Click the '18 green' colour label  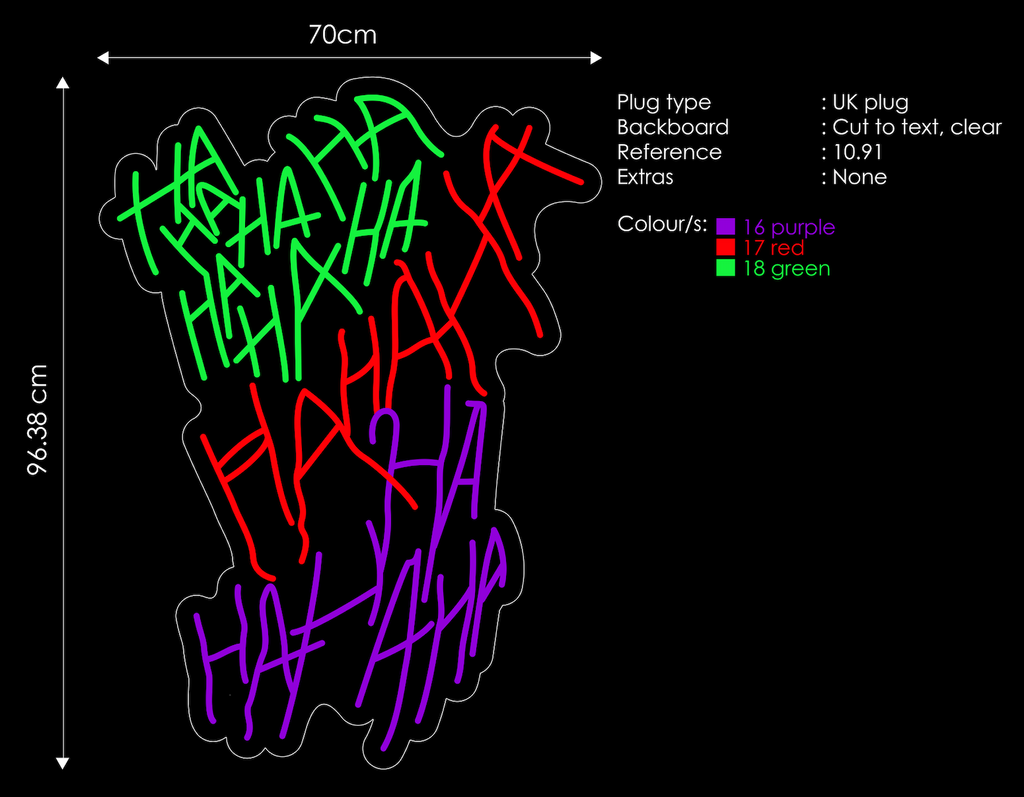click(787, 268)
